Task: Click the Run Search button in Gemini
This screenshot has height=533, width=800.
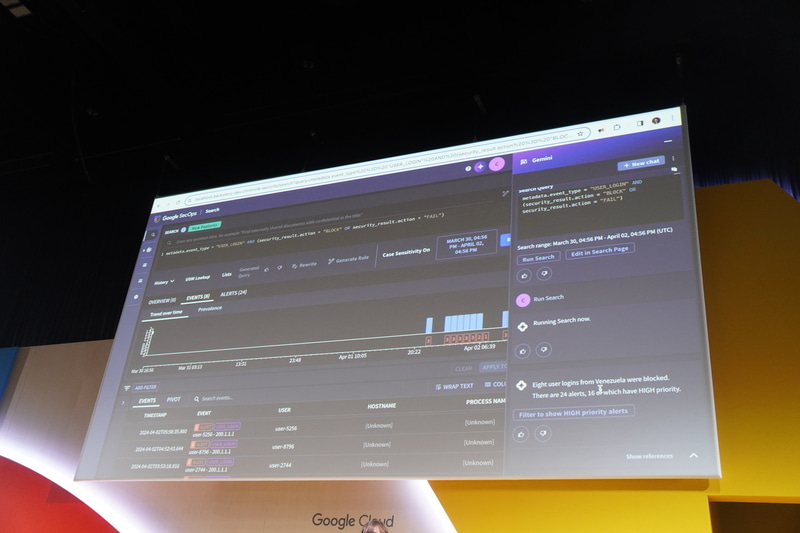Action: (x=538, y=258)
